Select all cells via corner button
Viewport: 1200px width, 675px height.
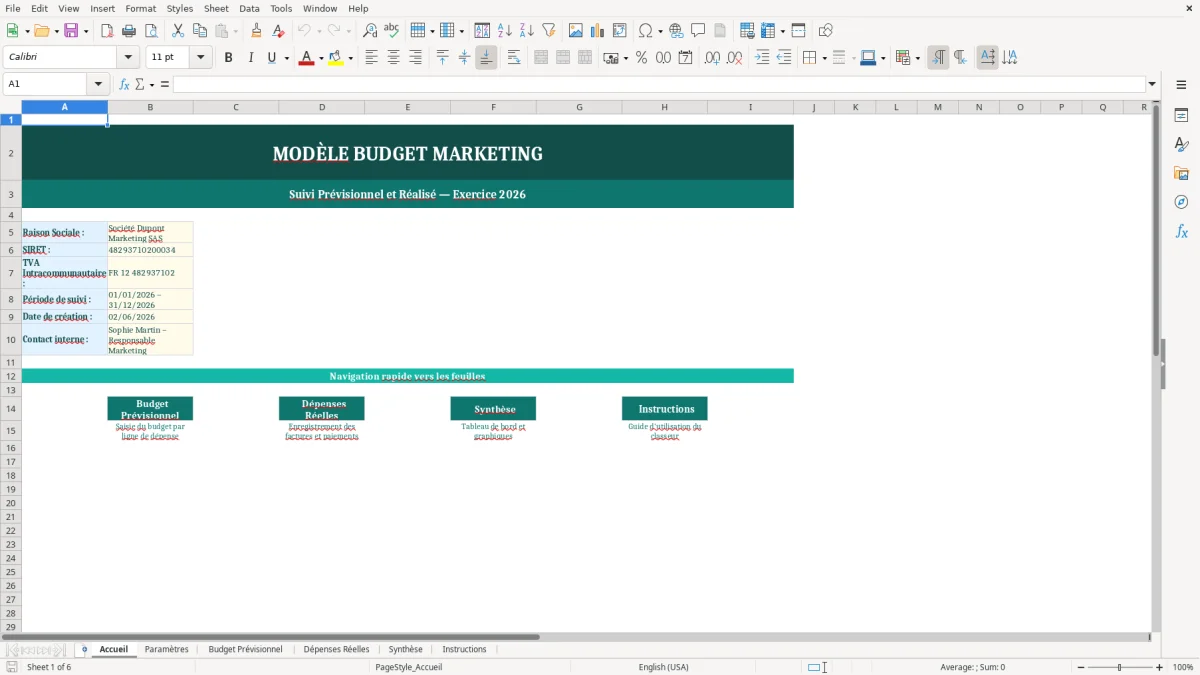click(11, 107)
